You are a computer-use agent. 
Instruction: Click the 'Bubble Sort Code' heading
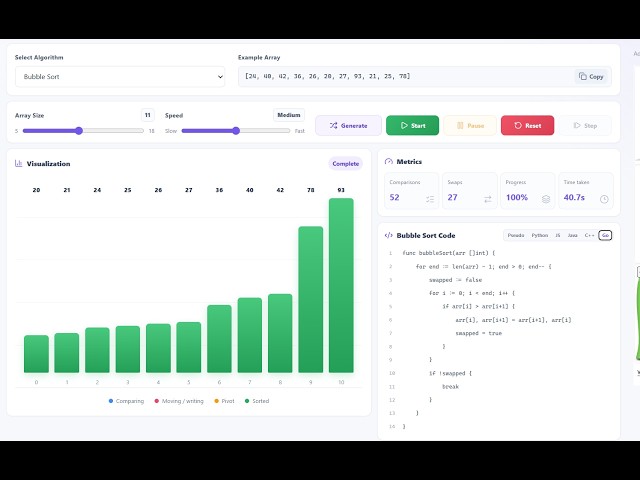pos(426,236)
